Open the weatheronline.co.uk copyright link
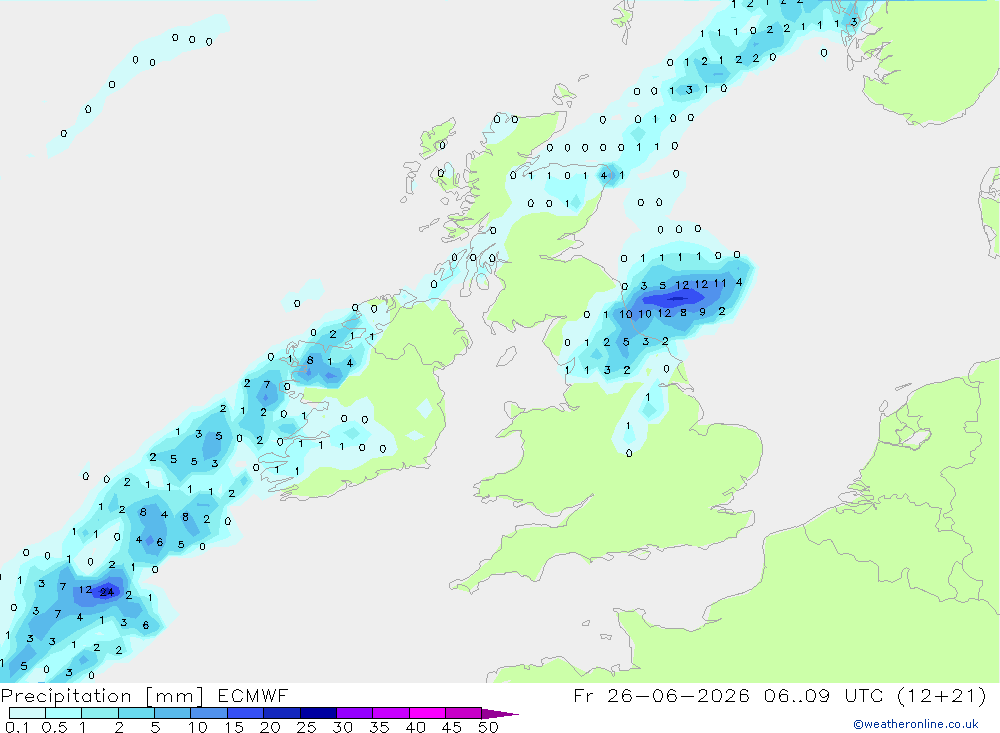This screenshot has width=1000, height=733. (916, 724)
